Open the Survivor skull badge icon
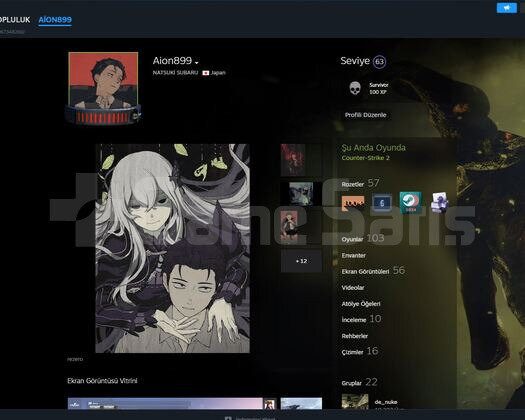Screen dimensions: 525x420 tap(355, 88)
